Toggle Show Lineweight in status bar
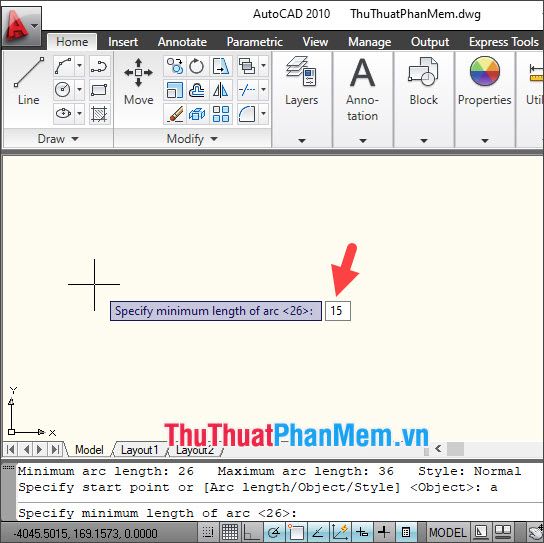 pyautogui.click(x=384, y=532)
